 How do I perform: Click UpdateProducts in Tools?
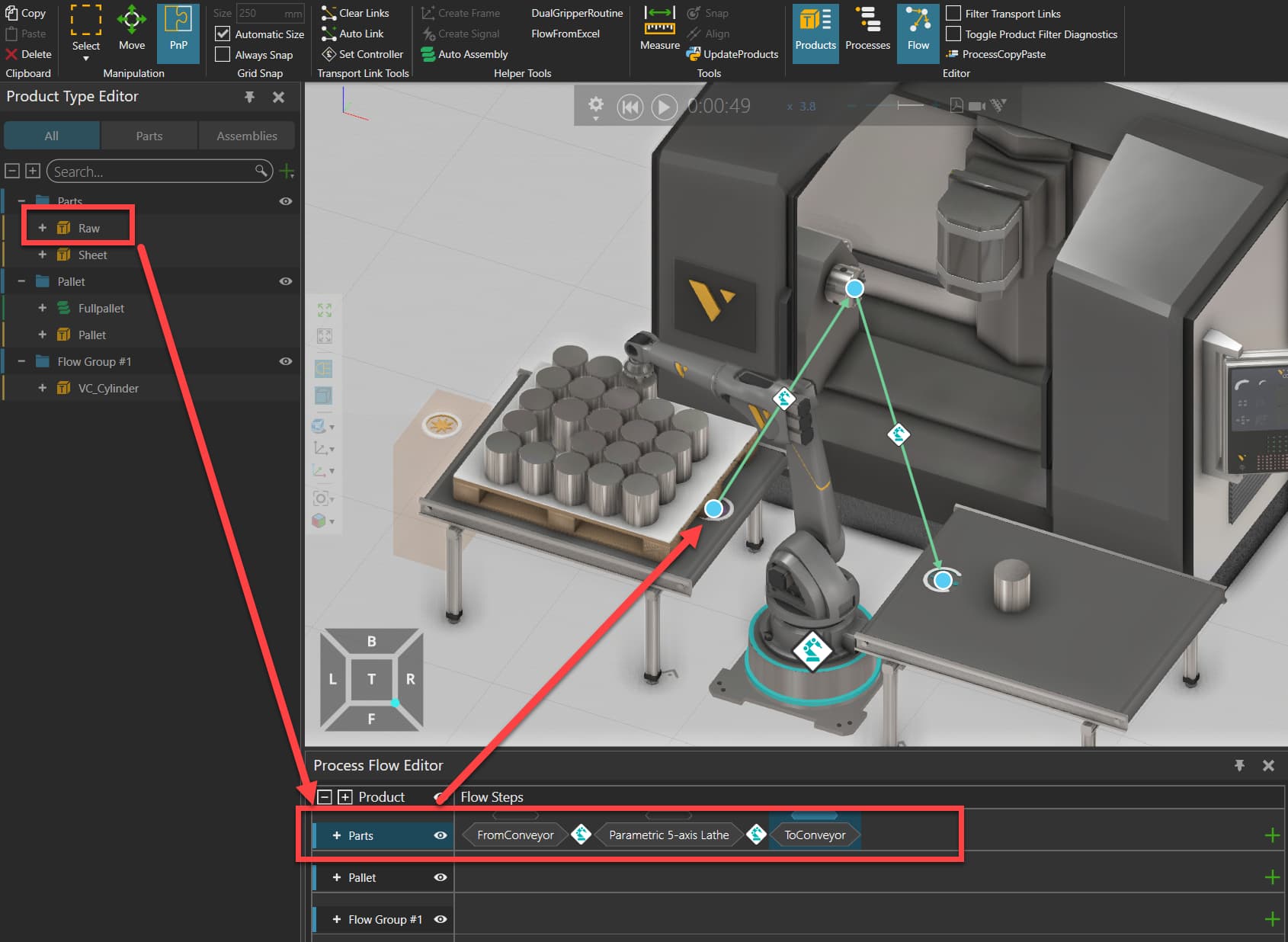(732, 54)
